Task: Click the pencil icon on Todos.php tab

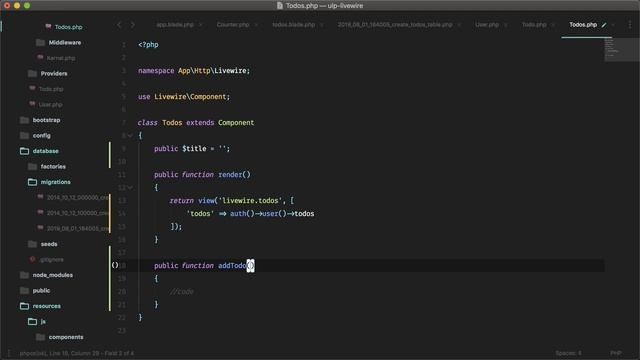Action: 604,25
